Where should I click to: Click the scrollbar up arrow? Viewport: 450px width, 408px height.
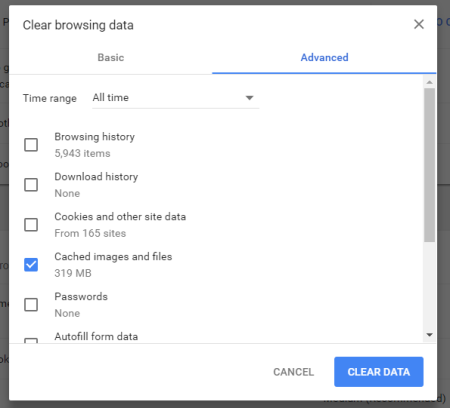pyautogui.click(x=429, y=82)
